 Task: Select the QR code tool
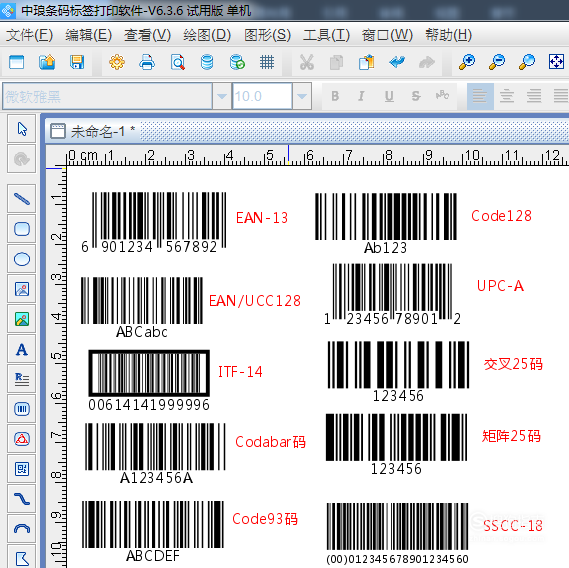[22, 469]
